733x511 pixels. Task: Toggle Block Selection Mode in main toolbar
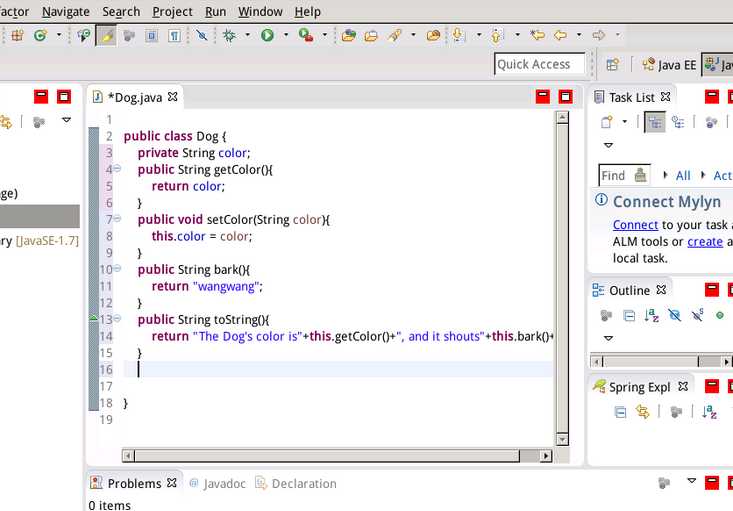coord(151,36)
